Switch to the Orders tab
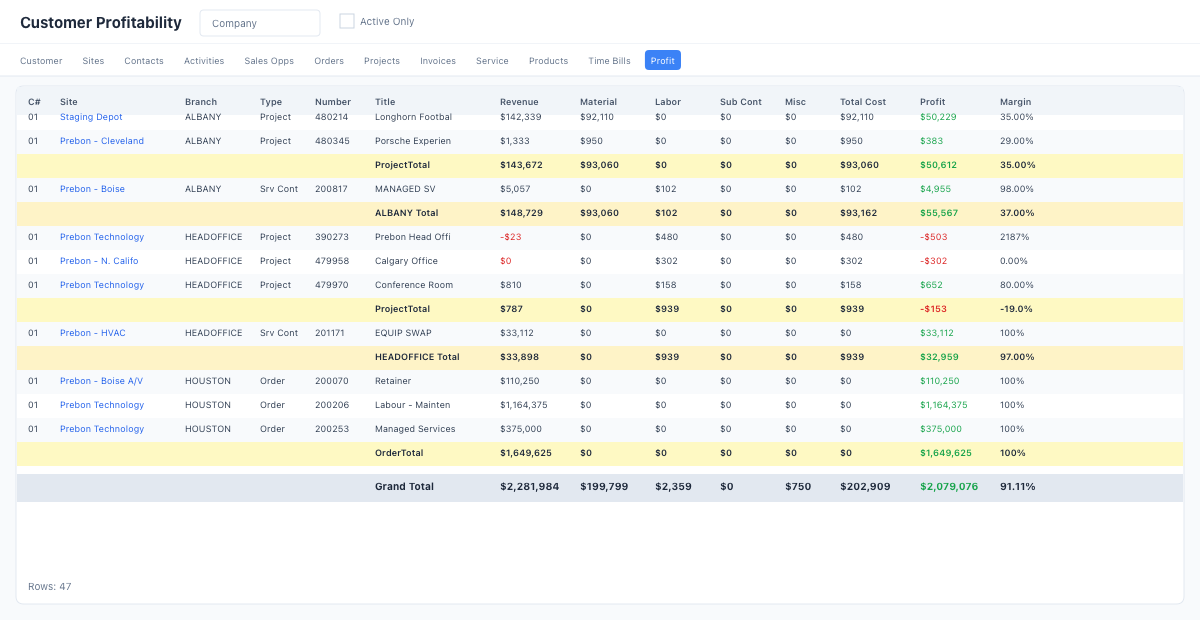Image resolution: width=1200 pixels, height=620 pixels. [329, 61]
